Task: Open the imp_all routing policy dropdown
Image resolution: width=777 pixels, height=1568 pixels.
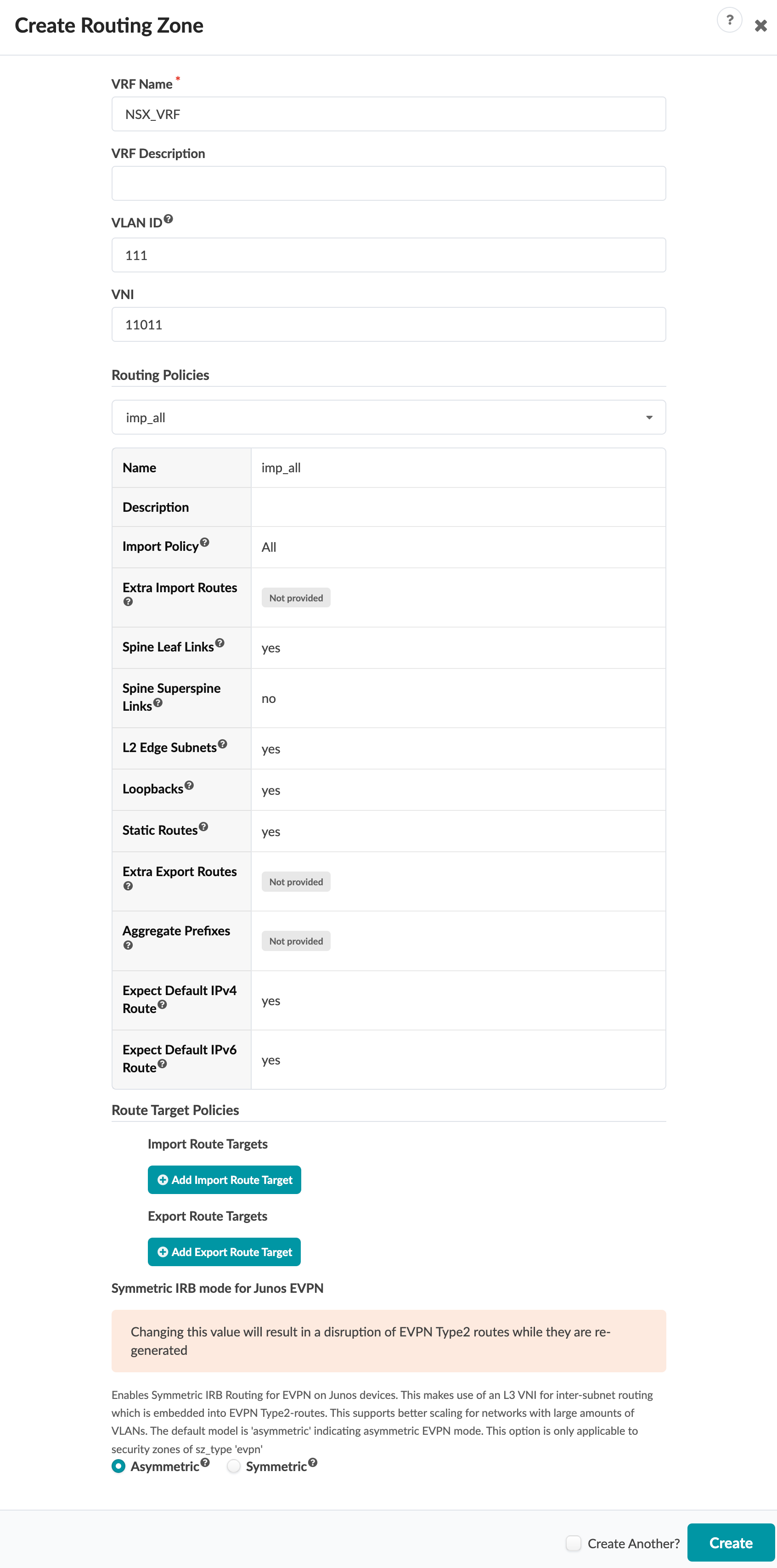Action: [x=388, y=418]
